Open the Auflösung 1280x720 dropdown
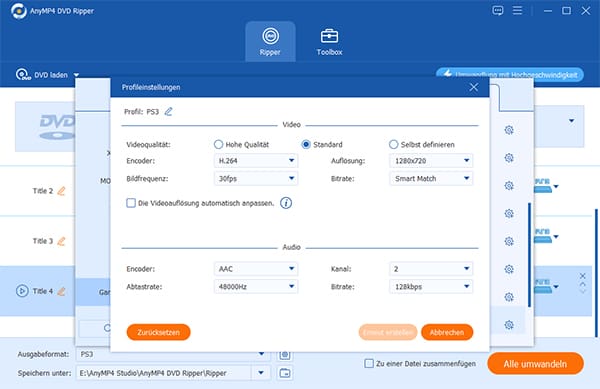The height and width of the screenshot is (389, 600). pos(431,161)
